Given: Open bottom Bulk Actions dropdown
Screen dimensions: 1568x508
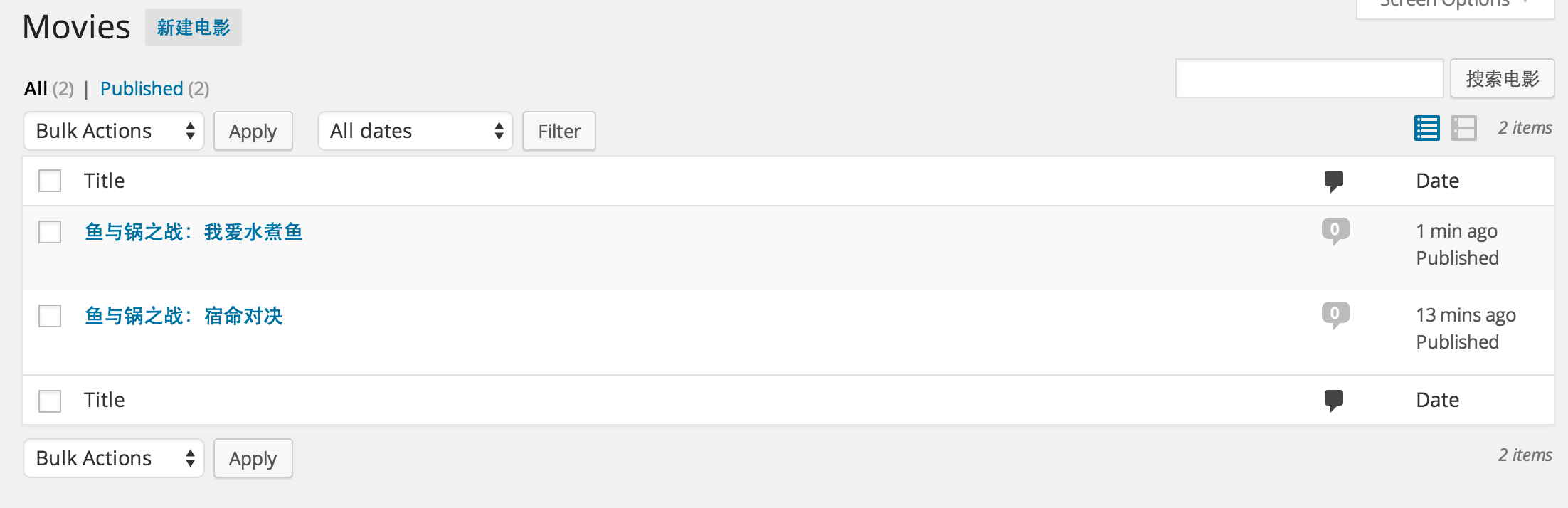Looking at the screenshot, I should 114,458.
